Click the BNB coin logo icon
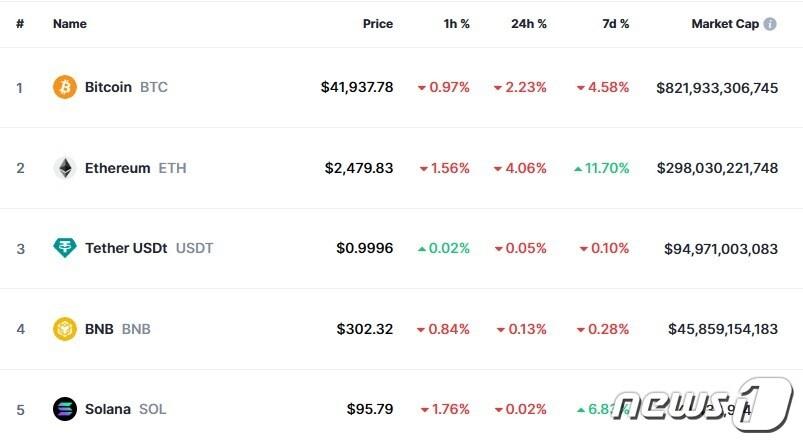The width and height of the screenshot is (803, 444). tap(65, 328)
